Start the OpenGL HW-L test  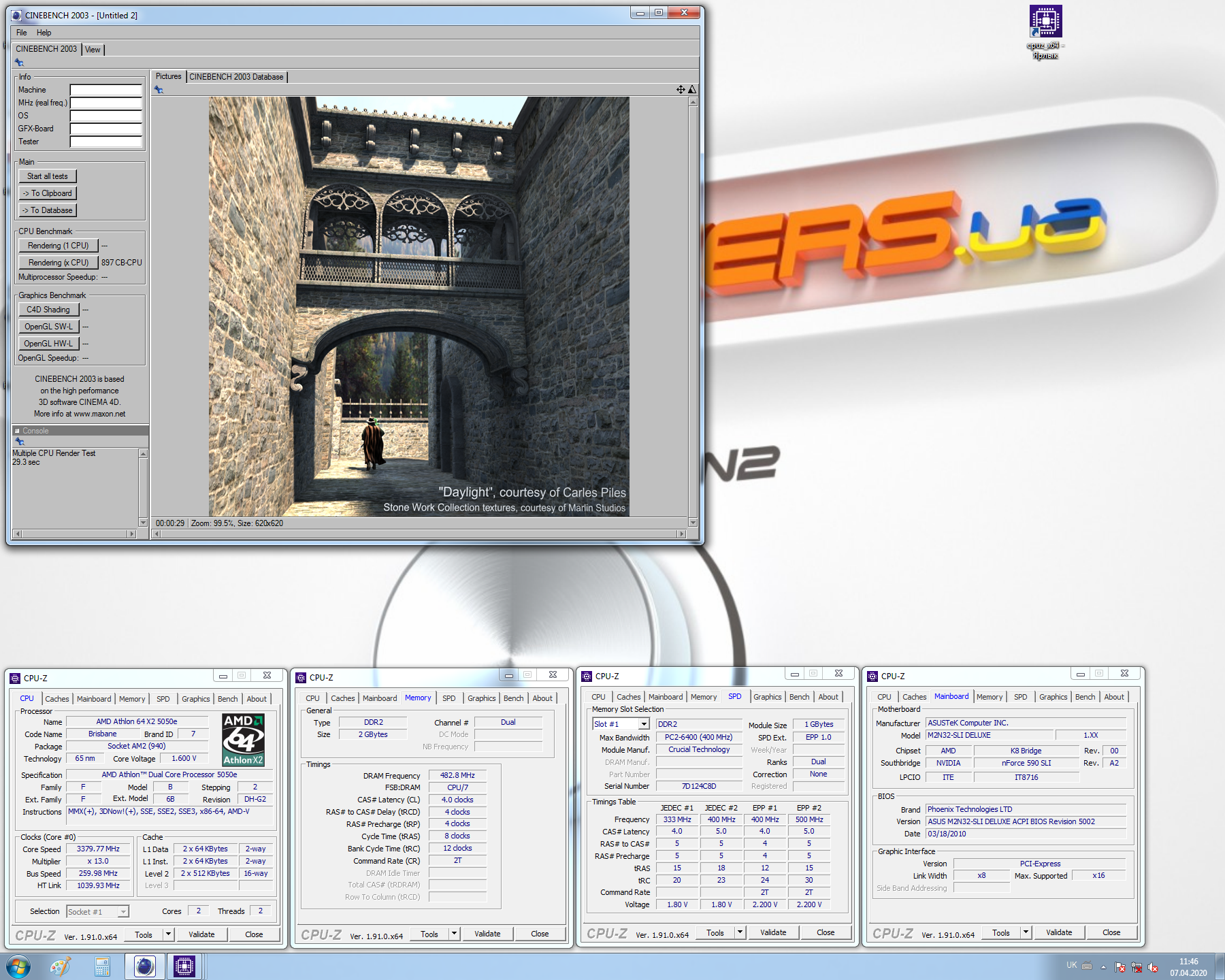coord(48,344)
